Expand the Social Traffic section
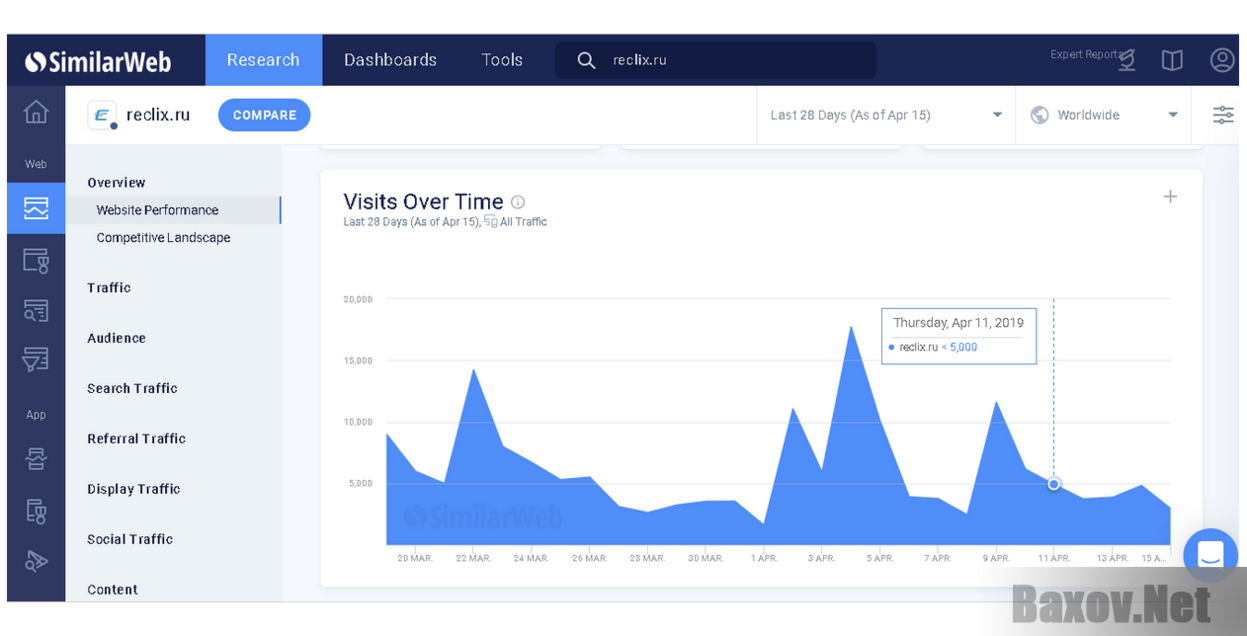The image size is (1247, 636). point(130,539)
